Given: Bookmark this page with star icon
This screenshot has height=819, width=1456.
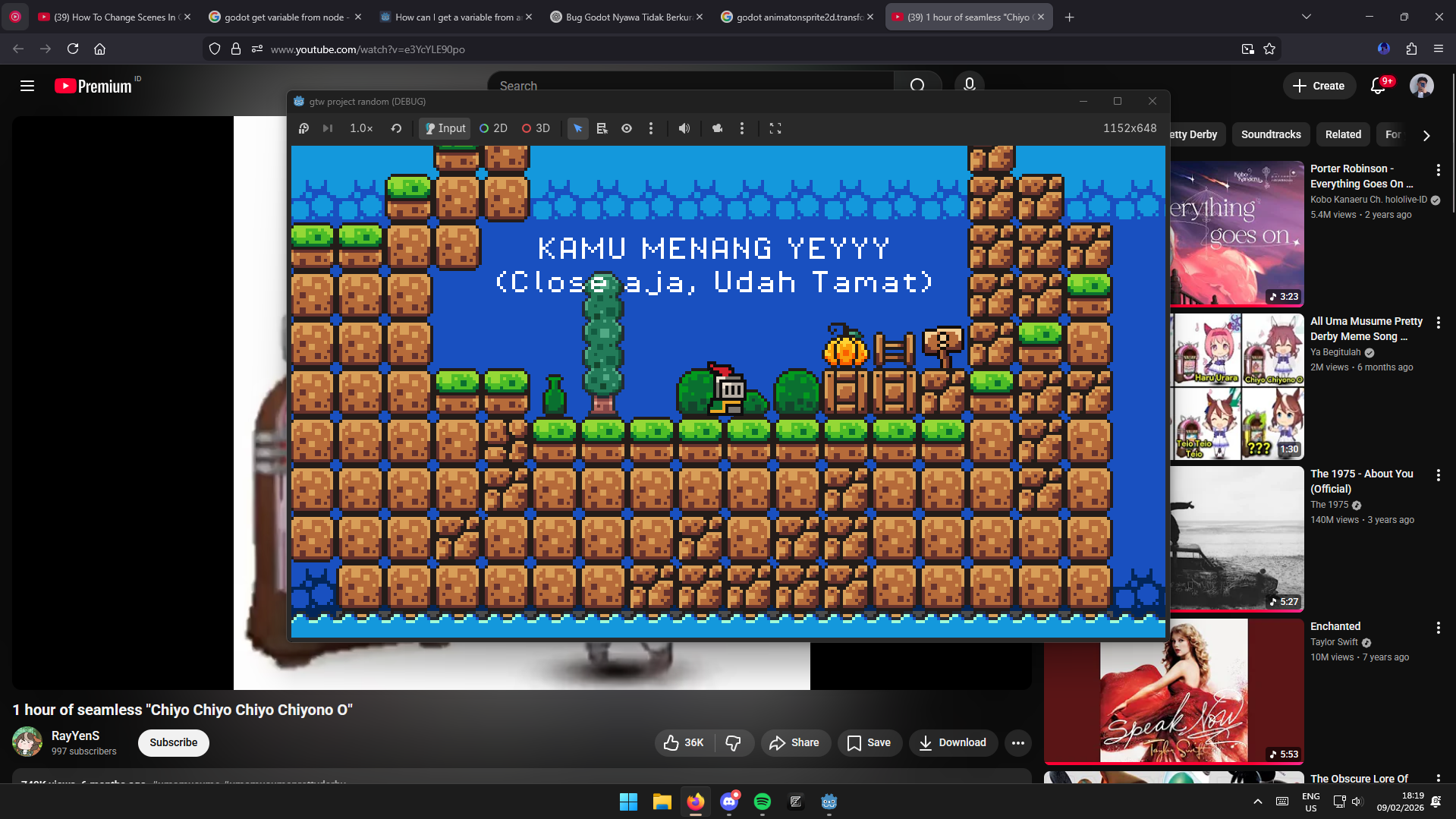Looking at the screenshot, I should [1269, 49].
